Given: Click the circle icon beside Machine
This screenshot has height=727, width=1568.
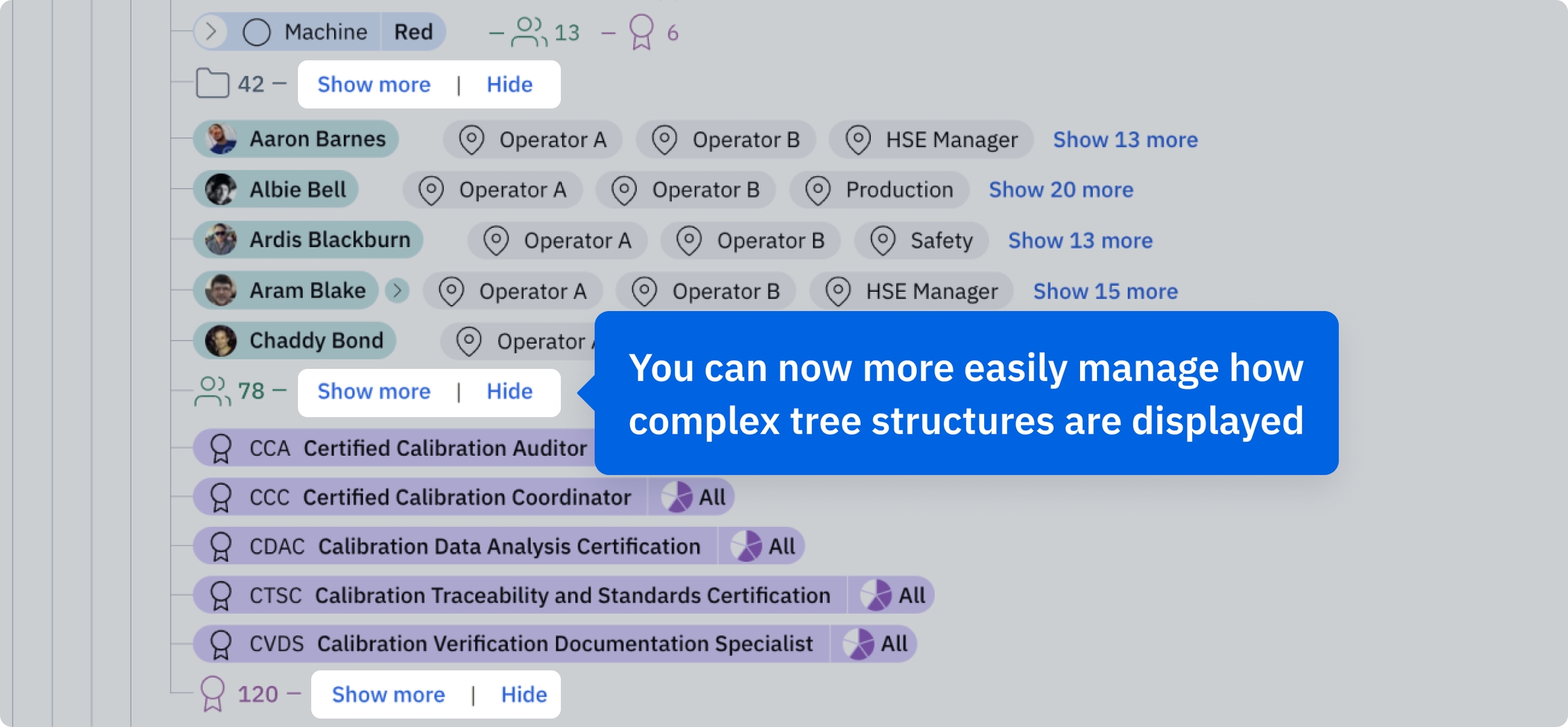Looking at the screenshot, I should tap(257, 32).
